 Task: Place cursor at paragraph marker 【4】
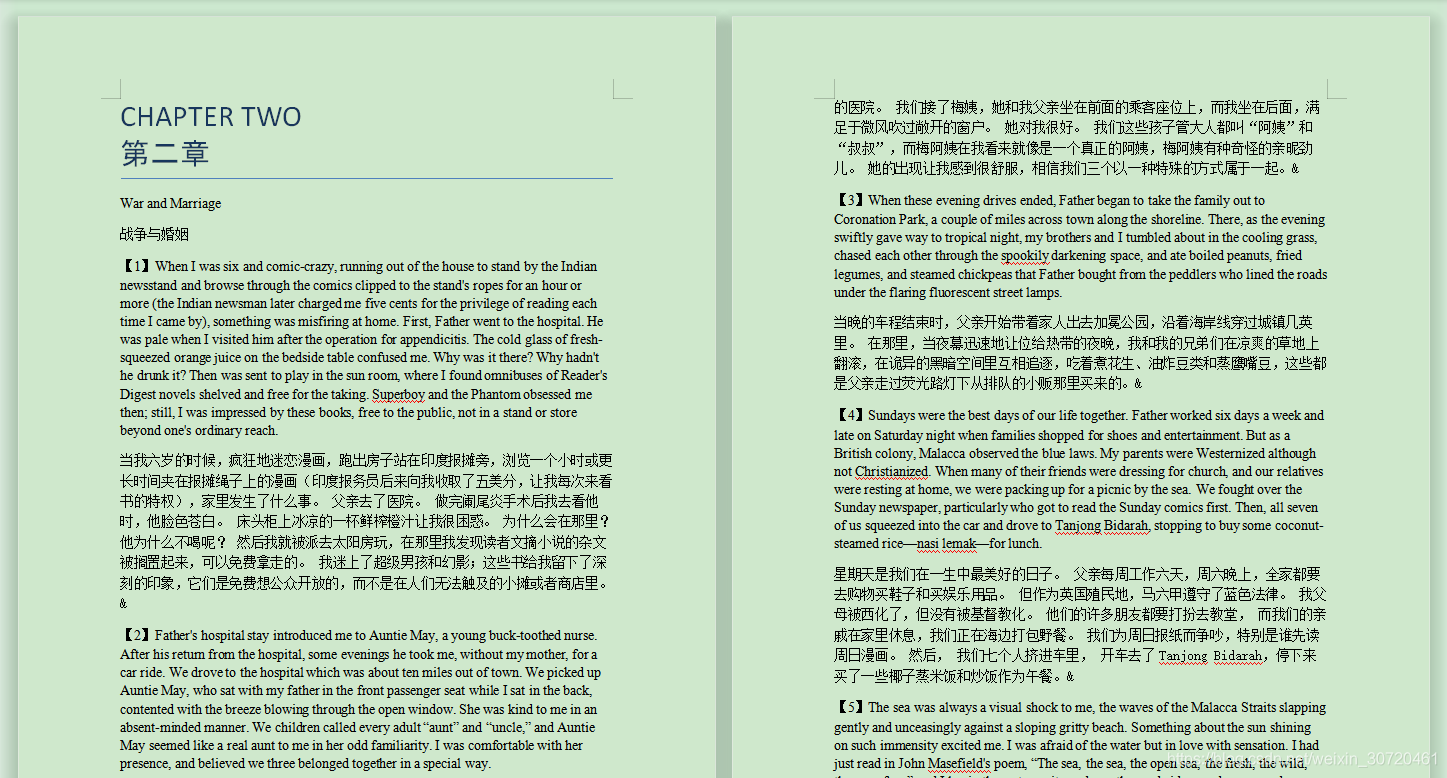(851, 415)
